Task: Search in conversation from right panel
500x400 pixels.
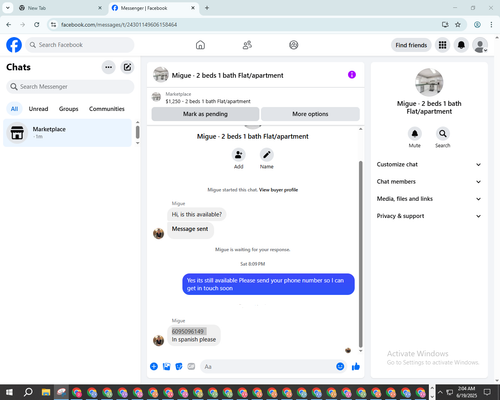Action: (x=443, y=134)
